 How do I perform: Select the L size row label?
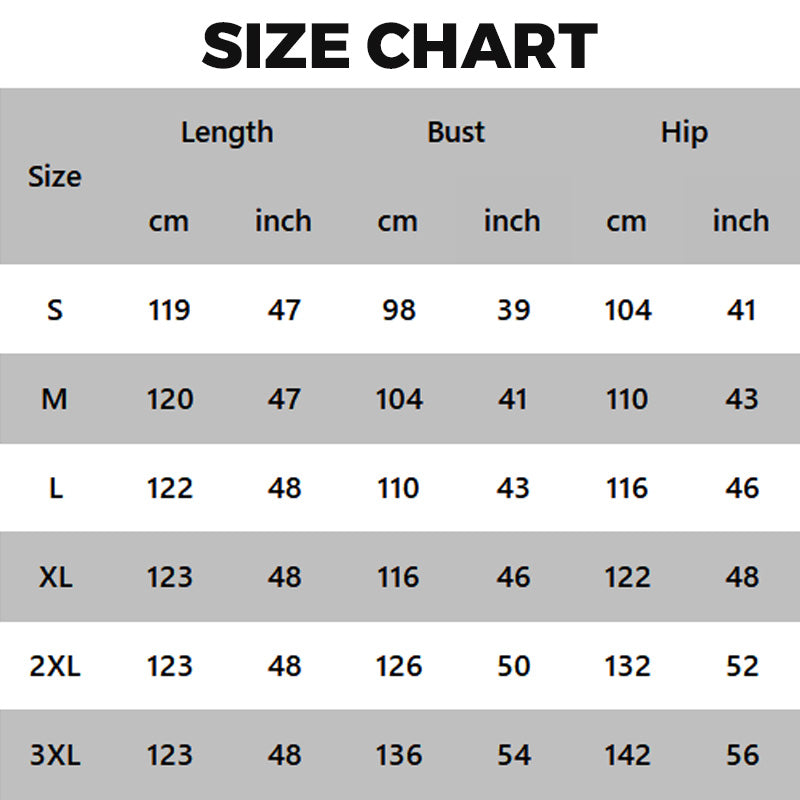55,488
